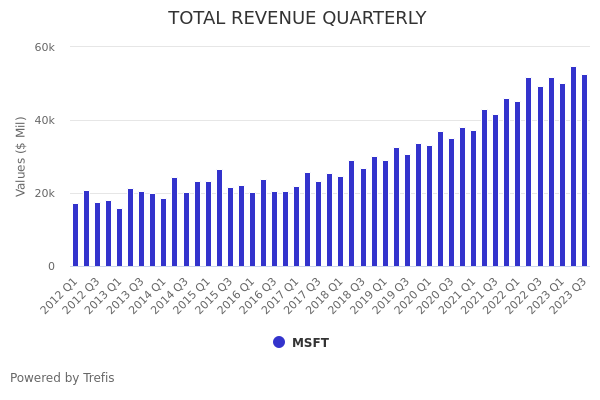The image size is (600, 400).
Task: Toggle the MSFT series legend label
Action: coord(310,343)
